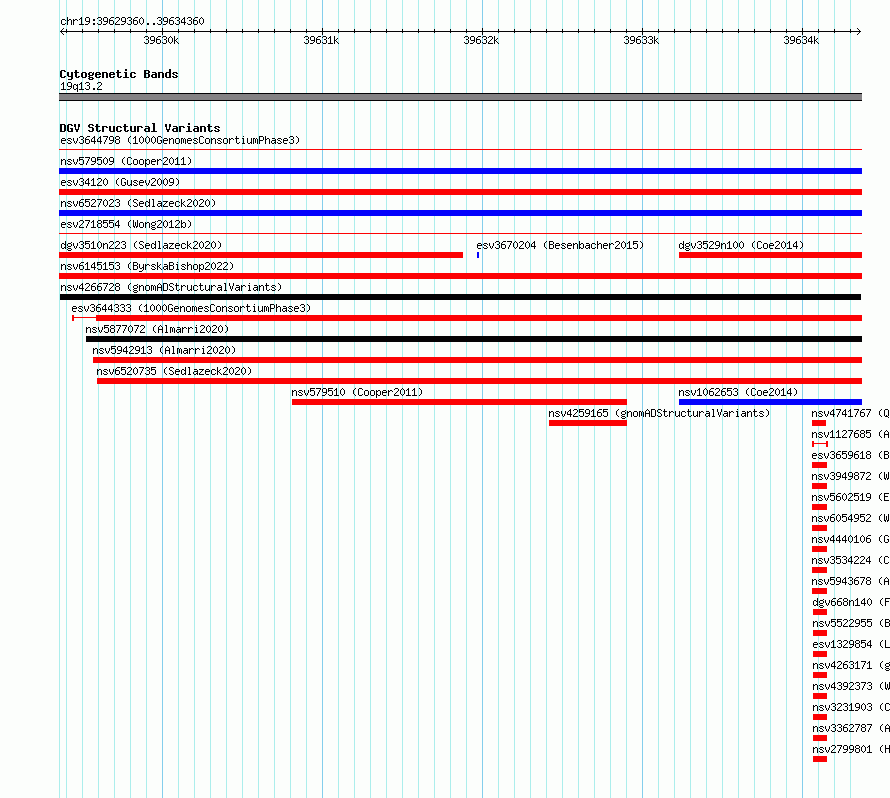Open variant nsv579509 (Cooper2011) label
Screen dimensions: 890x798
(126, 161)
